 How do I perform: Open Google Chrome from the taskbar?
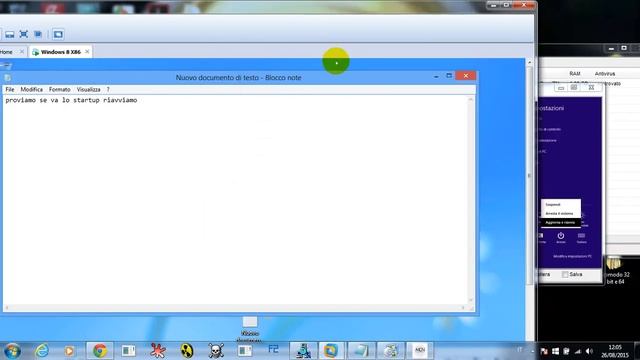tap(100, 351)
